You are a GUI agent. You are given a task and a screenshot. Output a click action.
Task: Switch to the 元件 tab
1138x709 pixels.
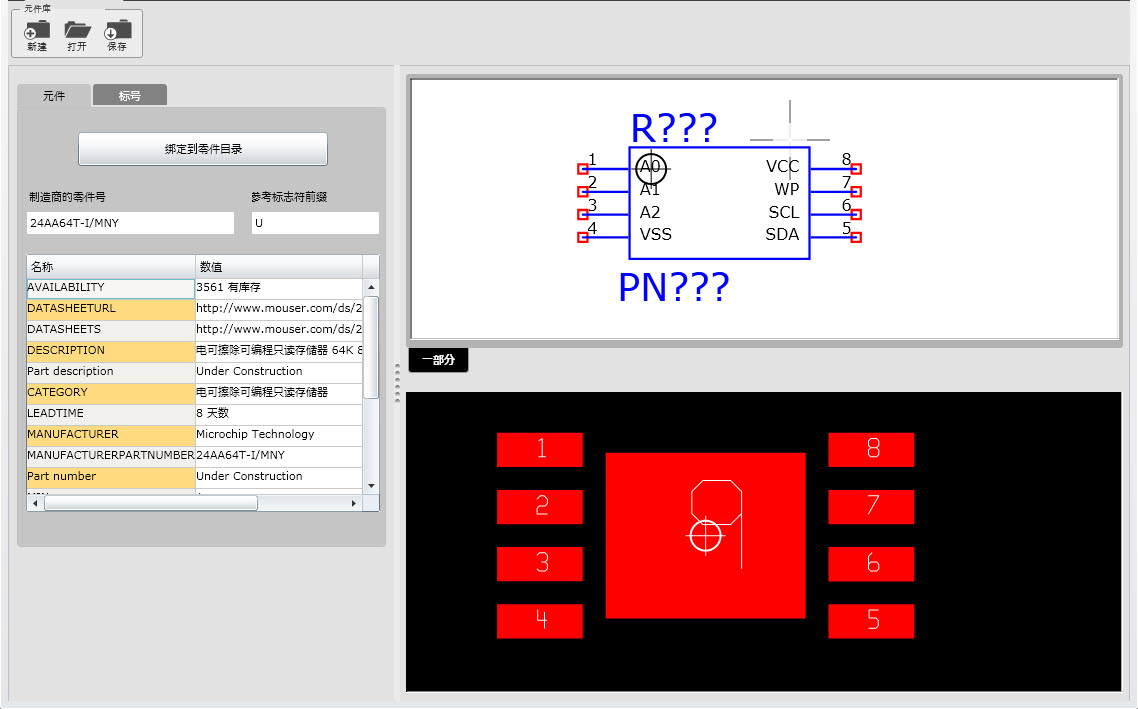coord(54,96)
